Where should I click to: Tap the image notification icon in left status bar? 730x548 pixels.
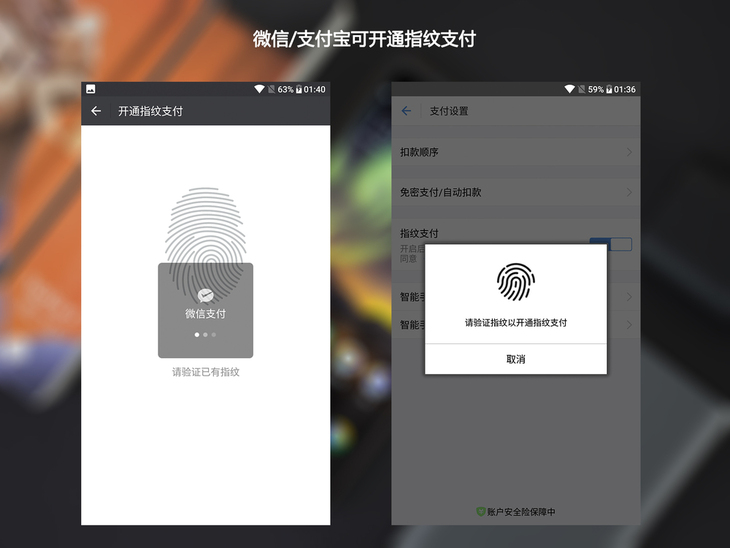click(91, 89)
